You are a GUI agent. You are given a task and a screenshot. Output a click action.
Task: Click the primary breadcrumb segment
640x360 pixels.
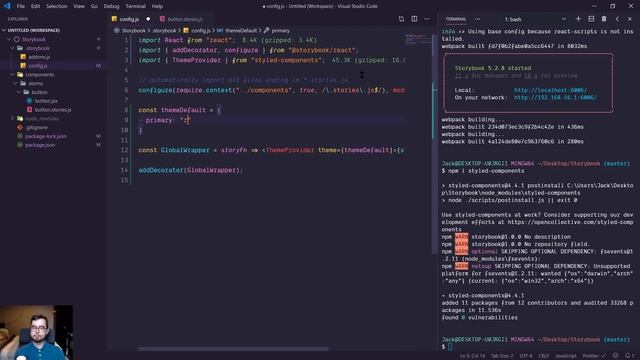click(280, 31)
